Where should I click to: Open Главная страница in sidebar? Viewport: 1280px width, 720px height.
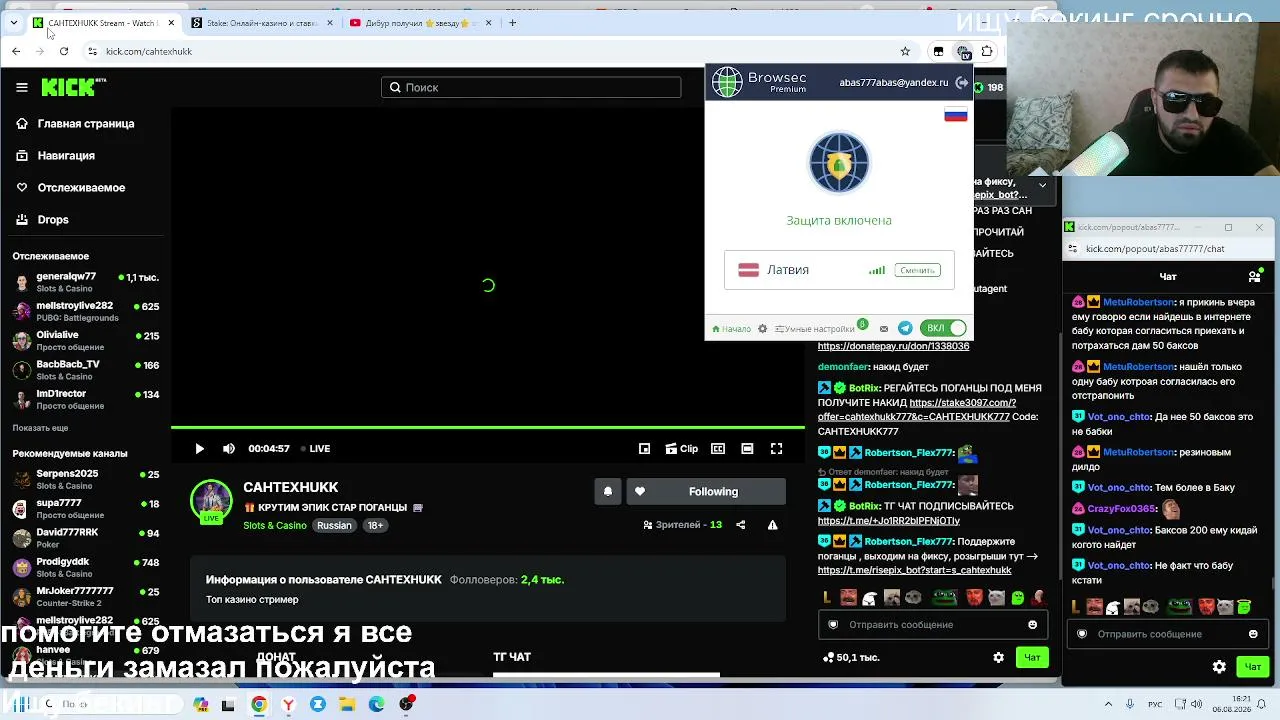pos(75,124)
